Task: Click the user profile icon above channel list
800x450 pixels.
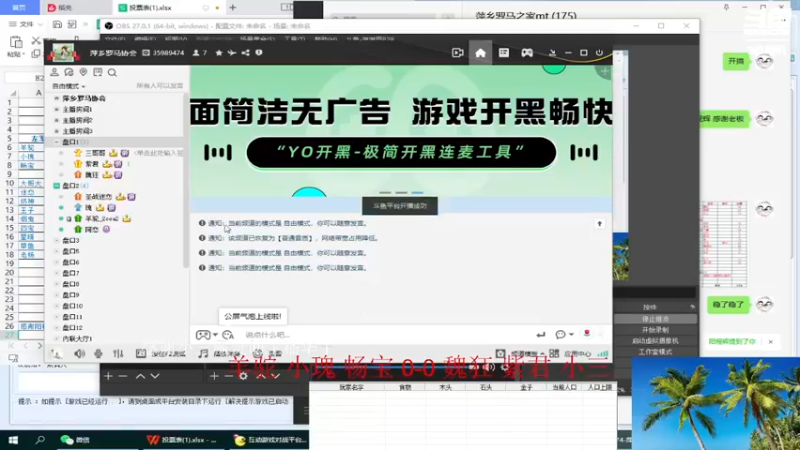Action: pyautogui.click(x=55, y=72)
